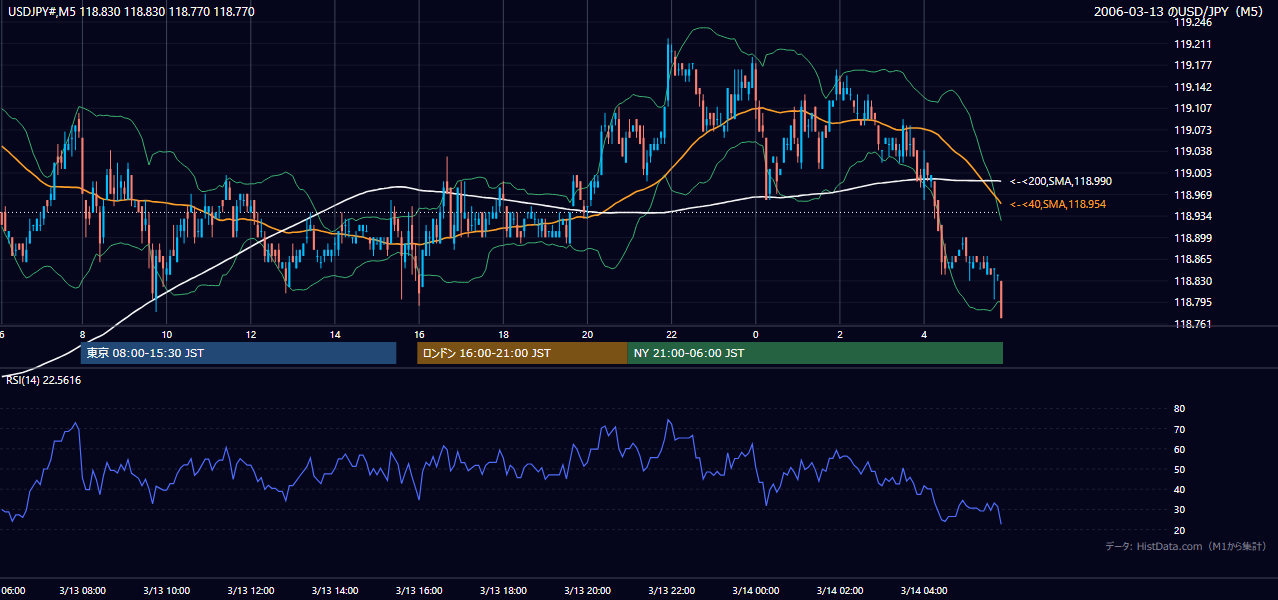Click hour tick 4 under the price chart
The height and width of the screenshot is (600, 1278).
[924, 334]
